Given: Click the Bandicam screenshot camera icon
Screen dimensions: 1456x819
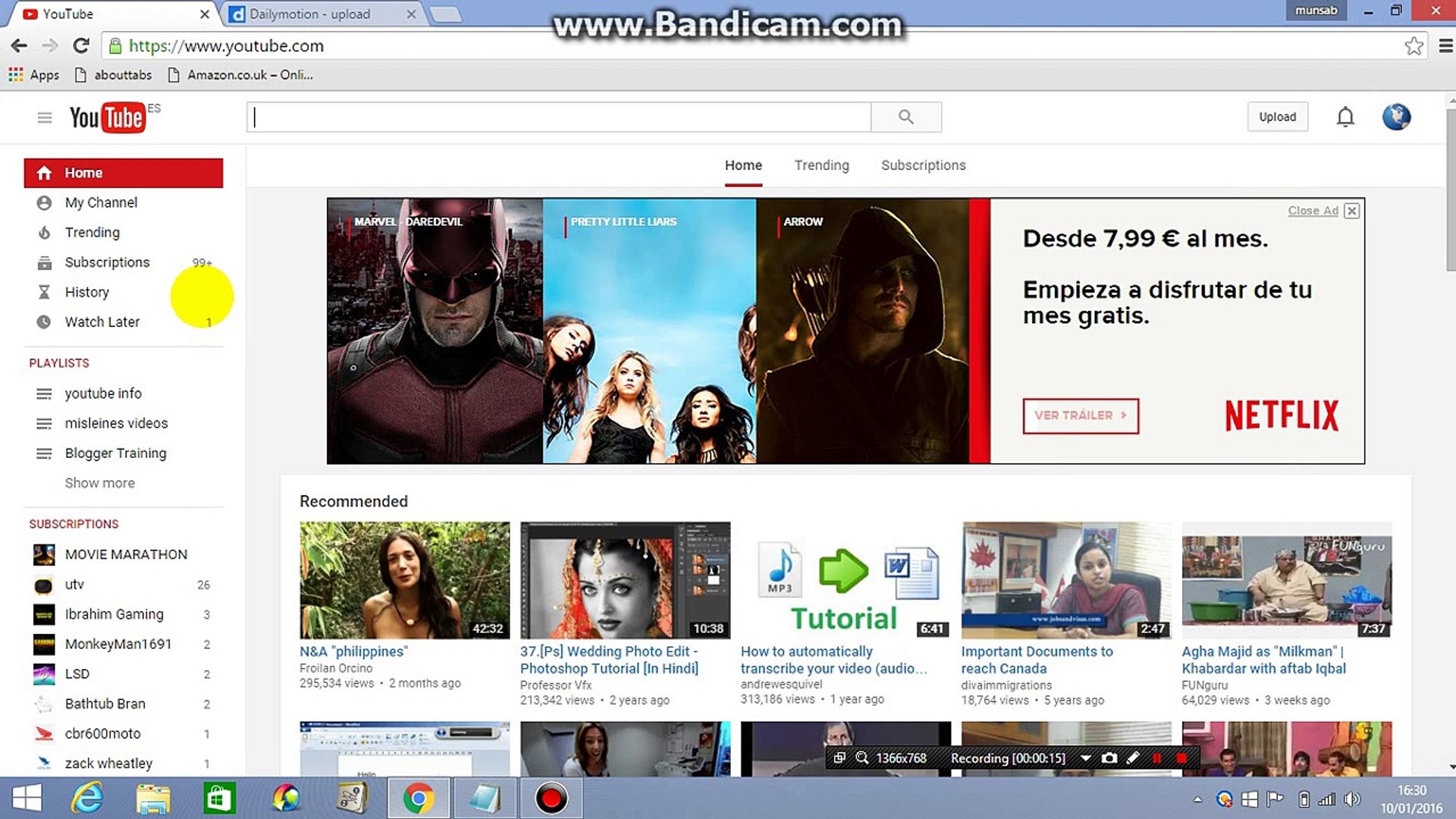Looking at the screenshot, I should pos(1109,758).
